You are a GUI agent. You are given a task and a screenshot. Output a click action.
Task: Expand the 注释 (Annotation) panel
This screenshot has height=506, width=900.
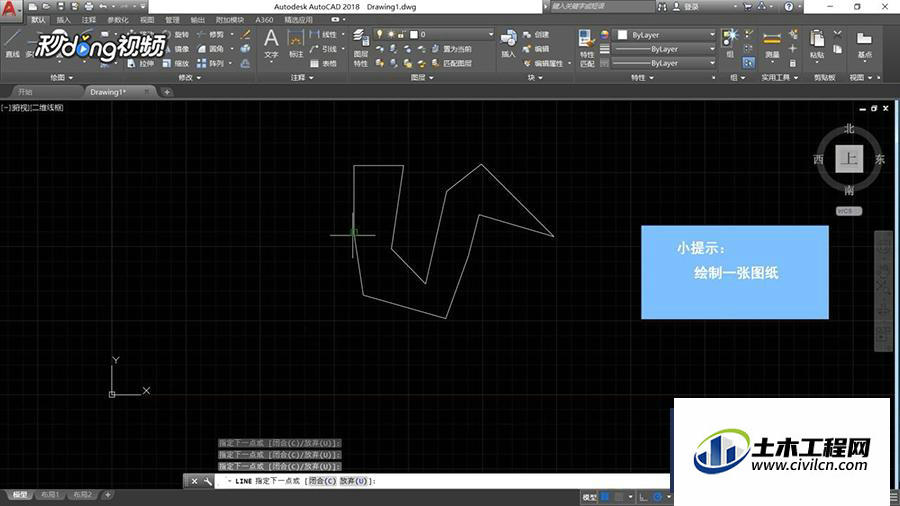point(302,77)
